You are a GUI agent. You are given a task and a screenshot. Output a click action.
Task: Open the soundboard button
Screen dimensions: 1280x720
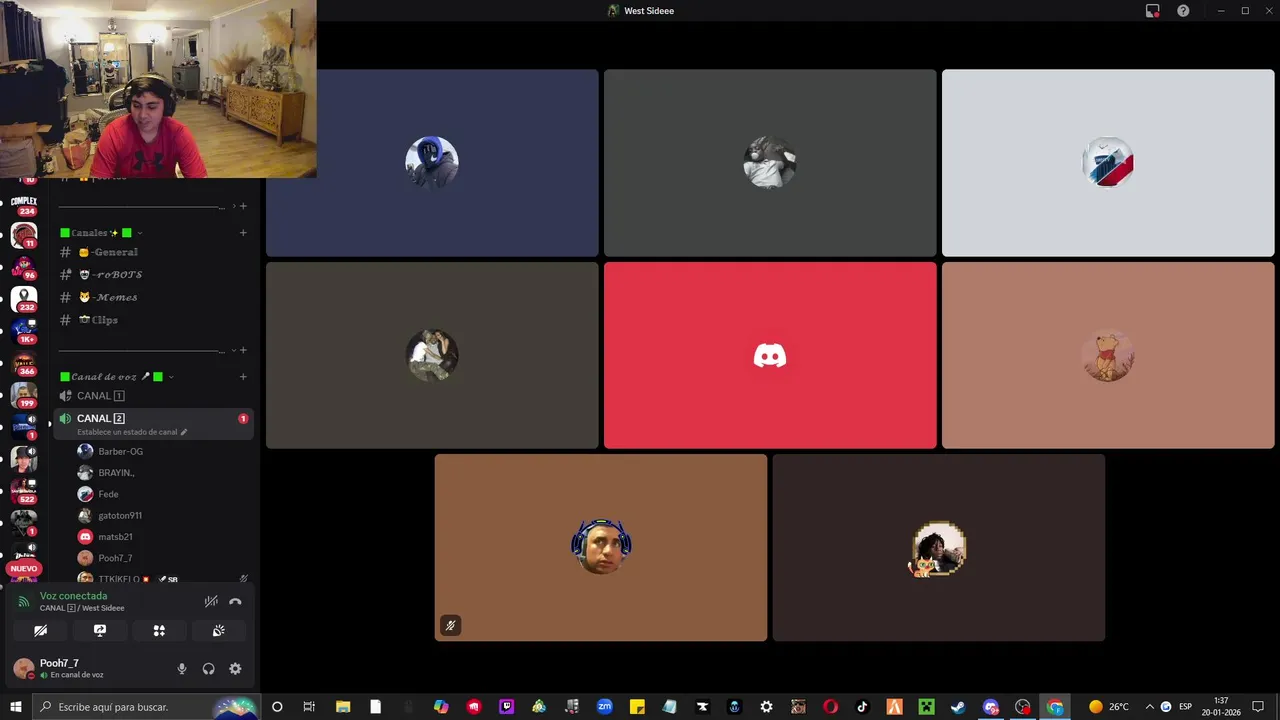[218, 631]
